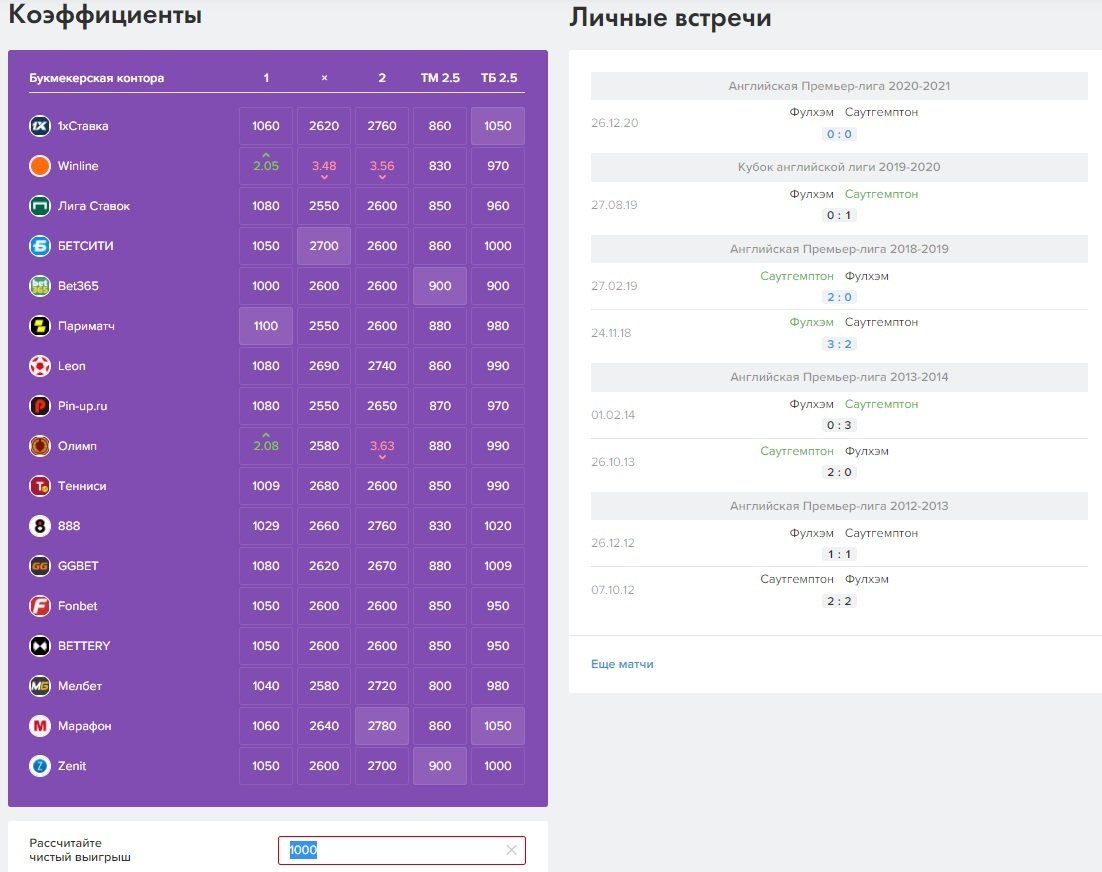Click Winline home win odds 2.05
The height and width of the screenshot is (872, 1102).
click(x=266, y=166)
